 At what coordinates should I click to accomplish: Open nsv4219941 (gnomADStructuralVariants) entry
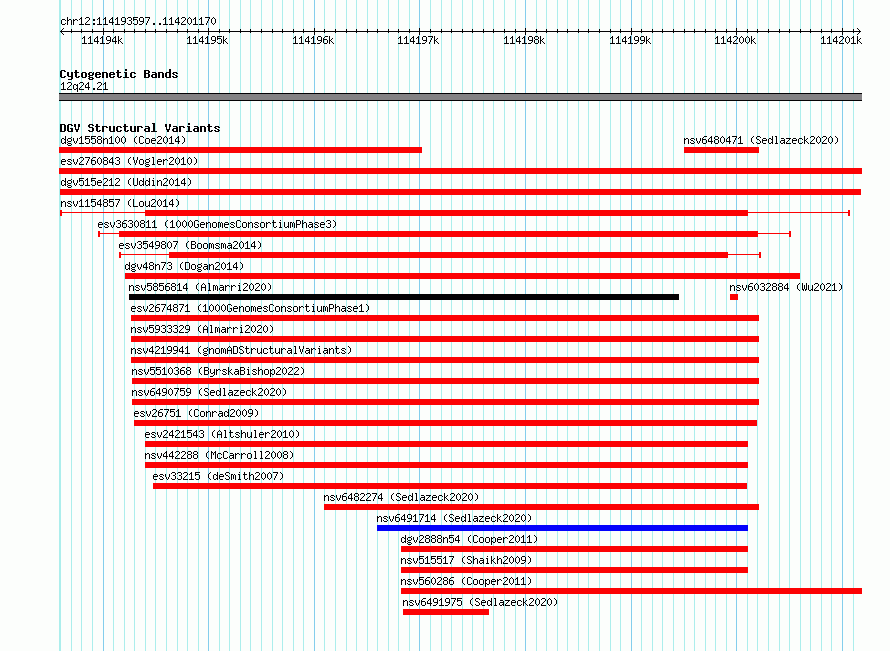click(x=241, y=350)
